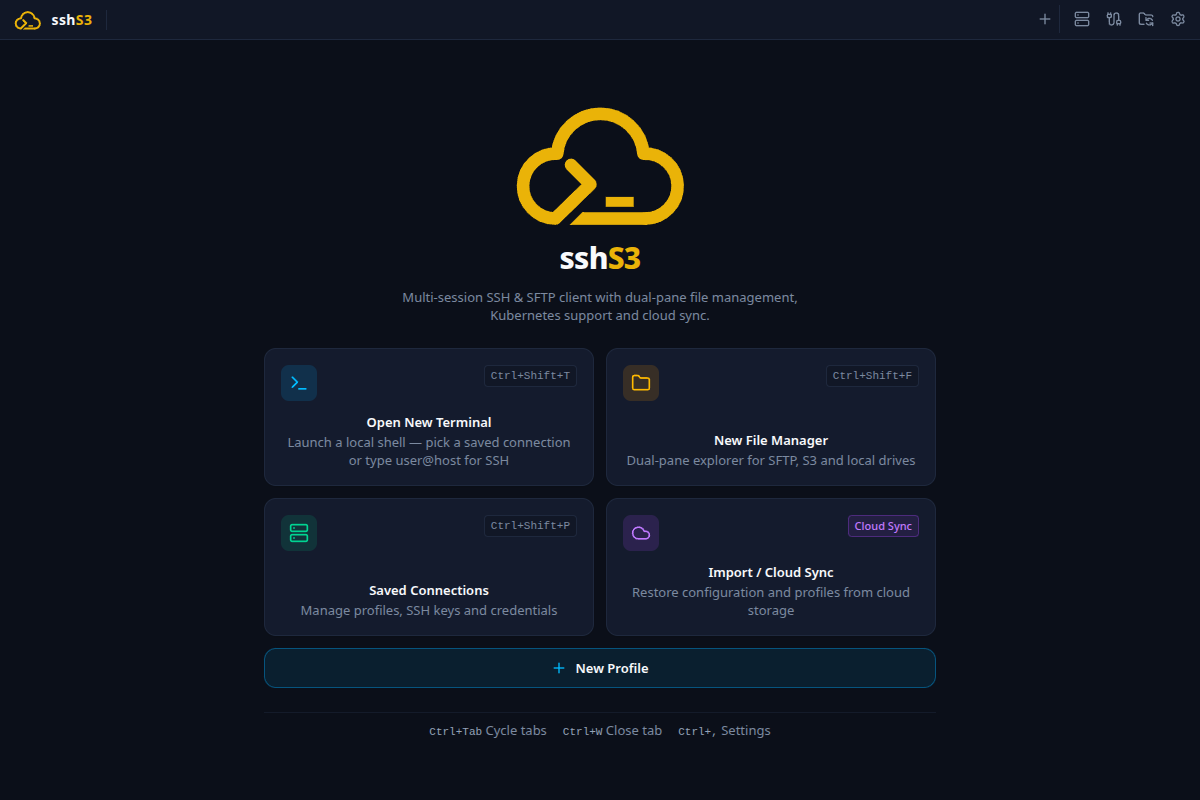Click 'Multi-session SSH & SFTP client' tagline

pyautogui.click(x=600, y=306)
